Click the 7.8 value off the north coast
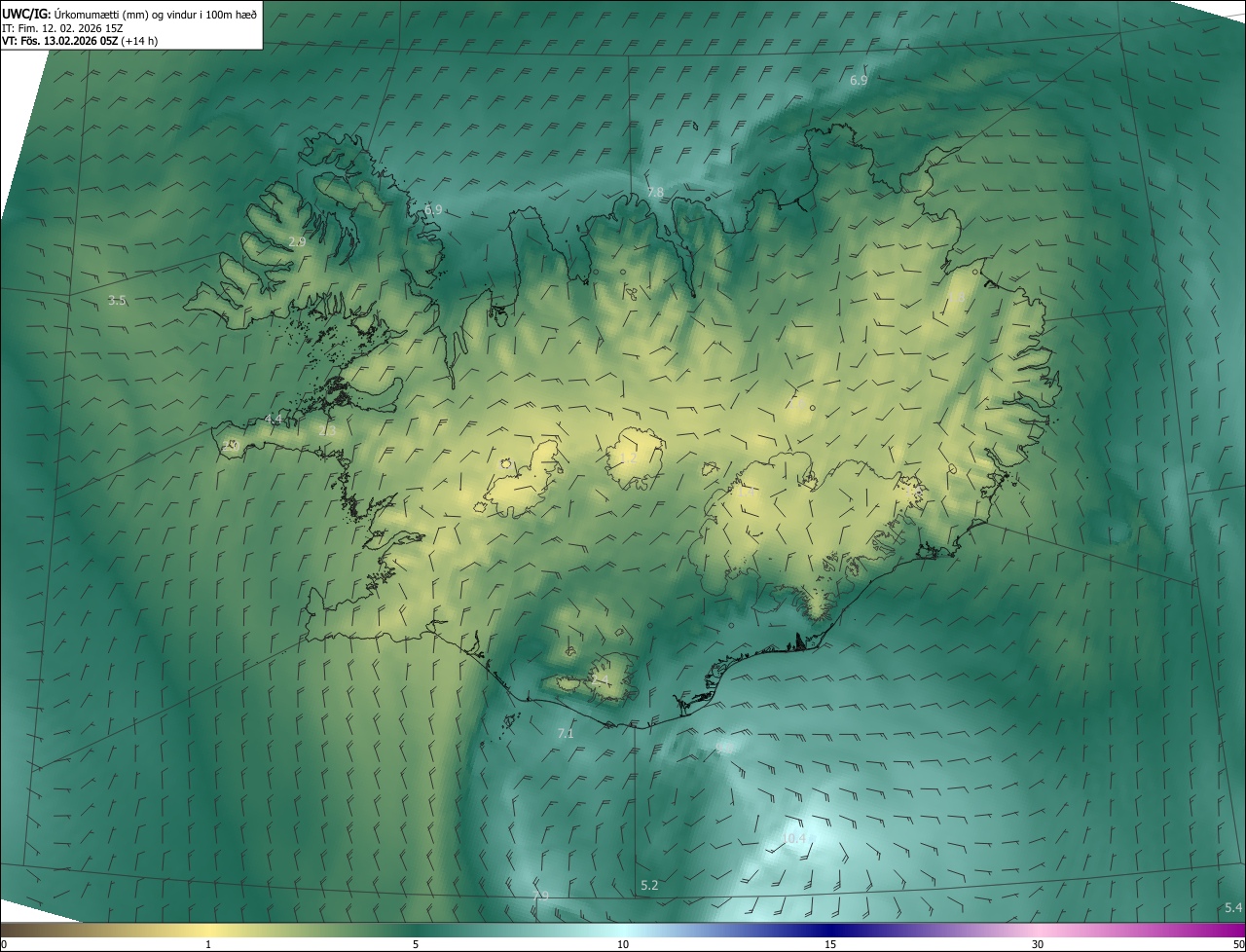 pos(655,193)
